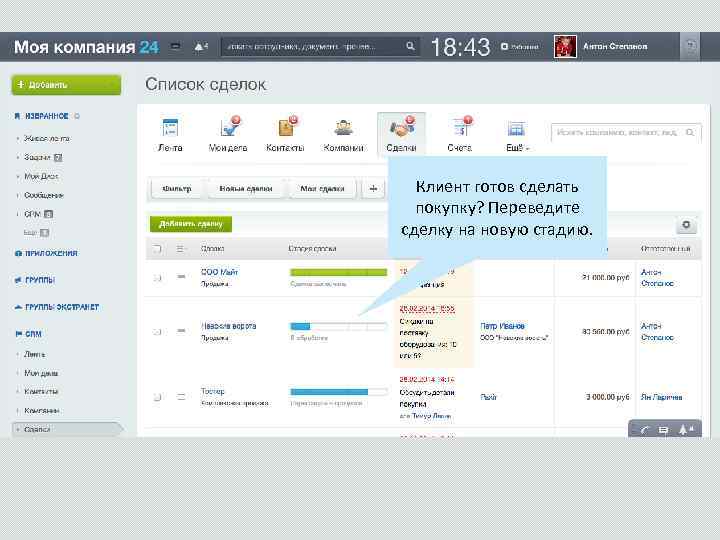Select Сделки under CRM section
This screenshot has width=720, height=540.
coord(67,429)
